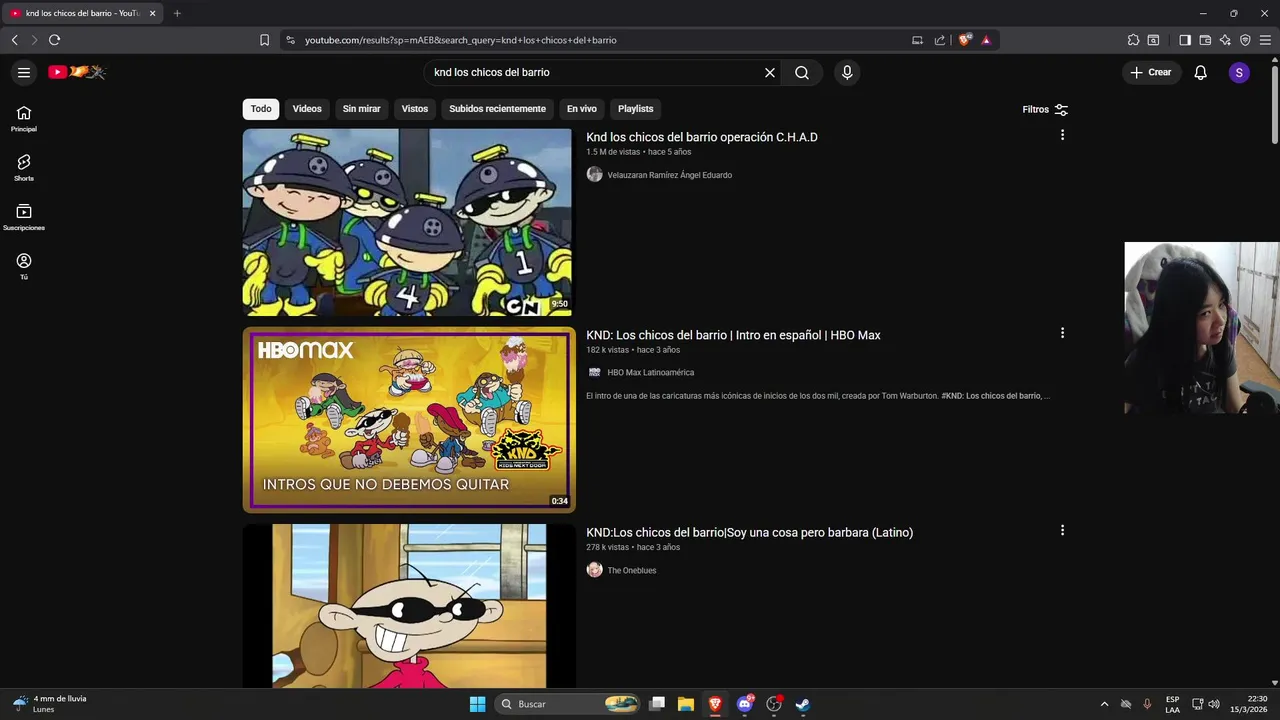Screen dimensions: 1280x720
Task: Go to the YouTube home logo
Action: pyautogui.click(x=77, y=72)
